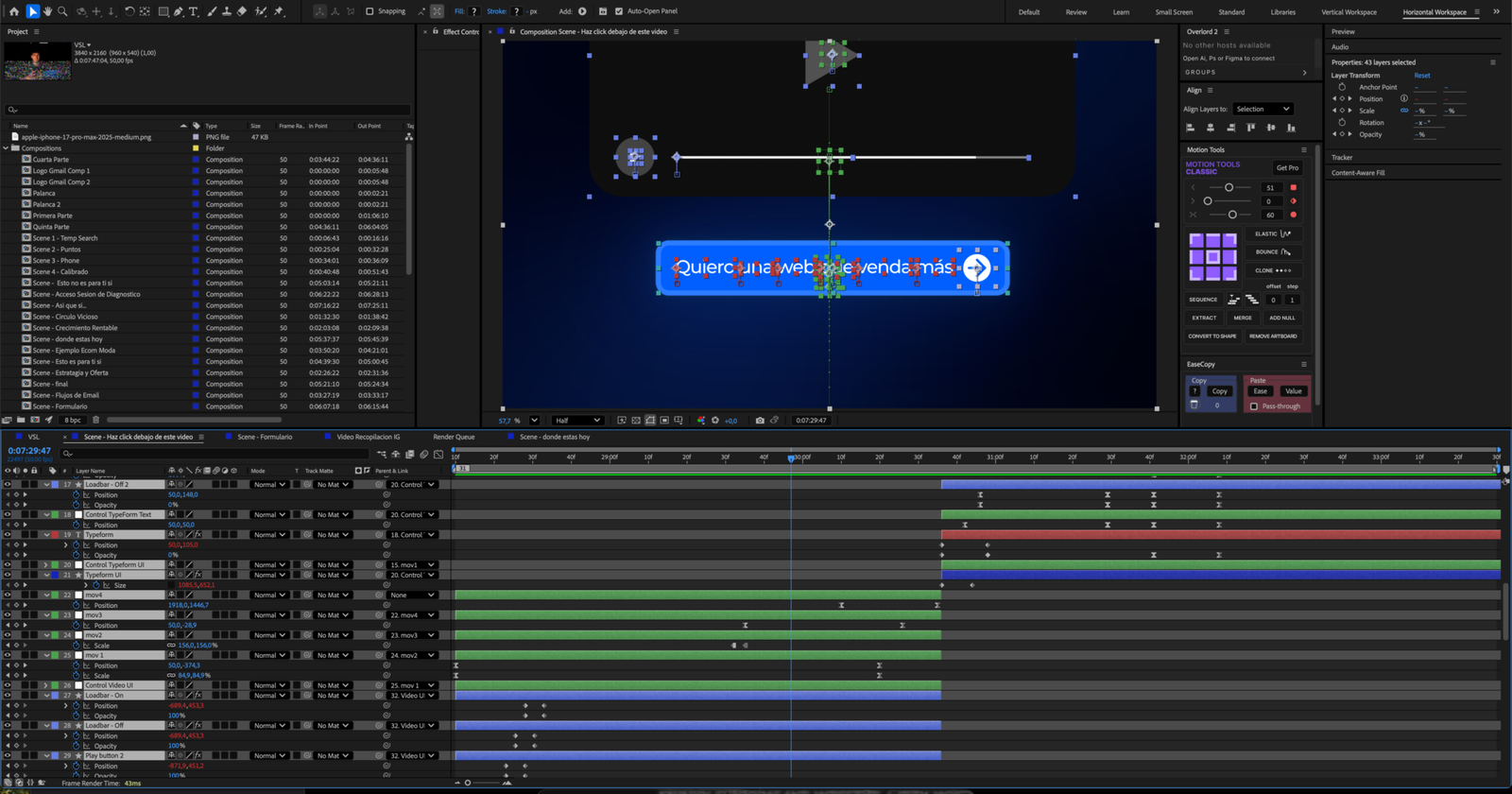Toggle the Pass-through checkbox in EaseCopy
1512x794 pixels.
1254,406
